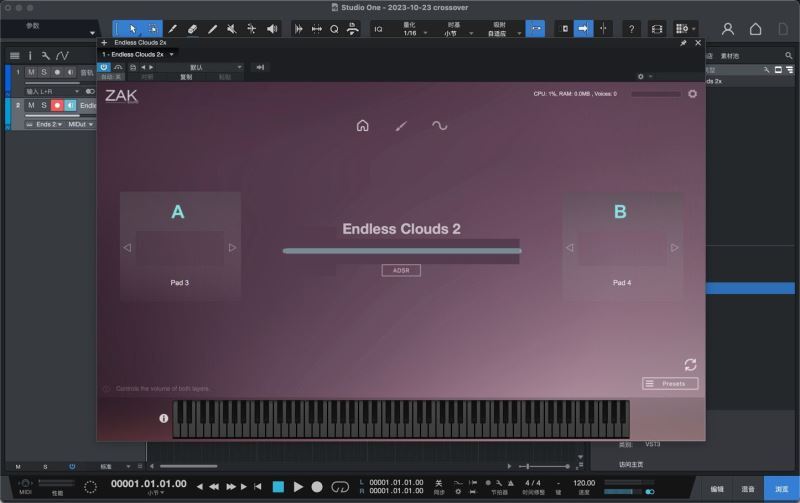The height and width of the screenshot is (503, 800).
Task: Open the ZAK wave modulation tab
Action: tap(439, 125)
